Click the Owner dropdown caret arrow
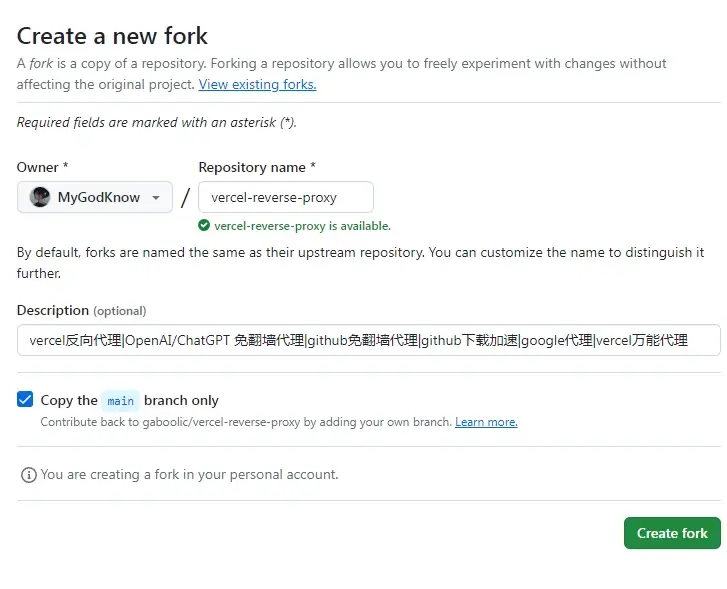The height and width of the screenshot is (589, 727). [x=156, y=198]
